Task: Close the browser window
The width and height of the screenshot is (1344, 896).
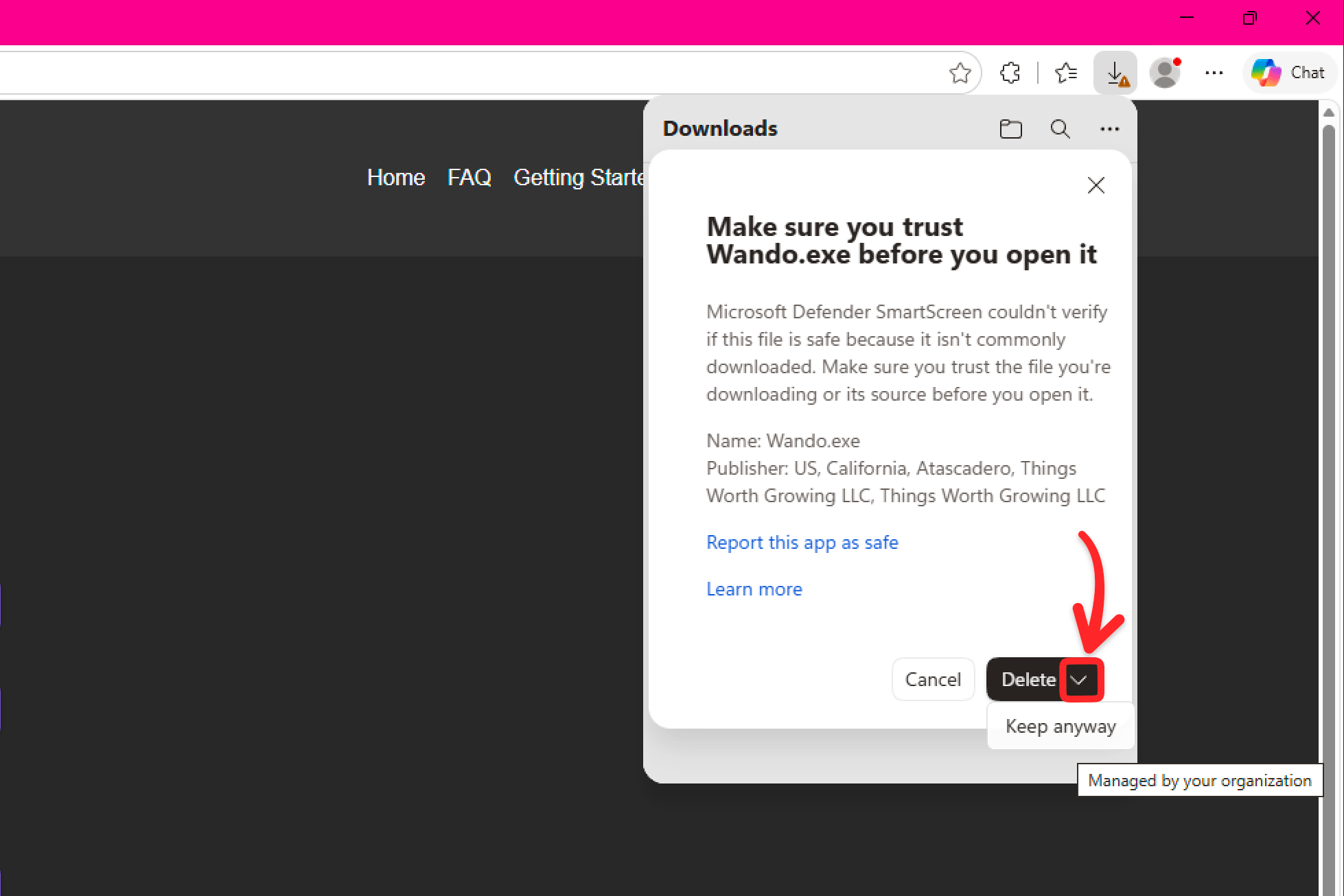Action: pyautogui.click(x=1312, y=18)
